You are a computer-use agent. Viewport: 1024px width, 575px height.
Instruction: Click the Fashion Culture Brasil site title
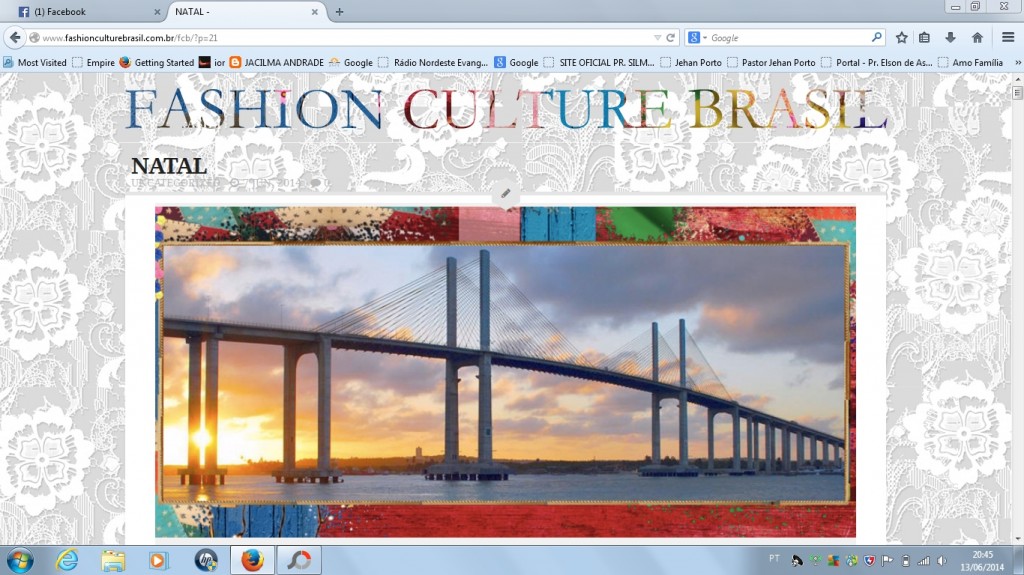[506, 112]
